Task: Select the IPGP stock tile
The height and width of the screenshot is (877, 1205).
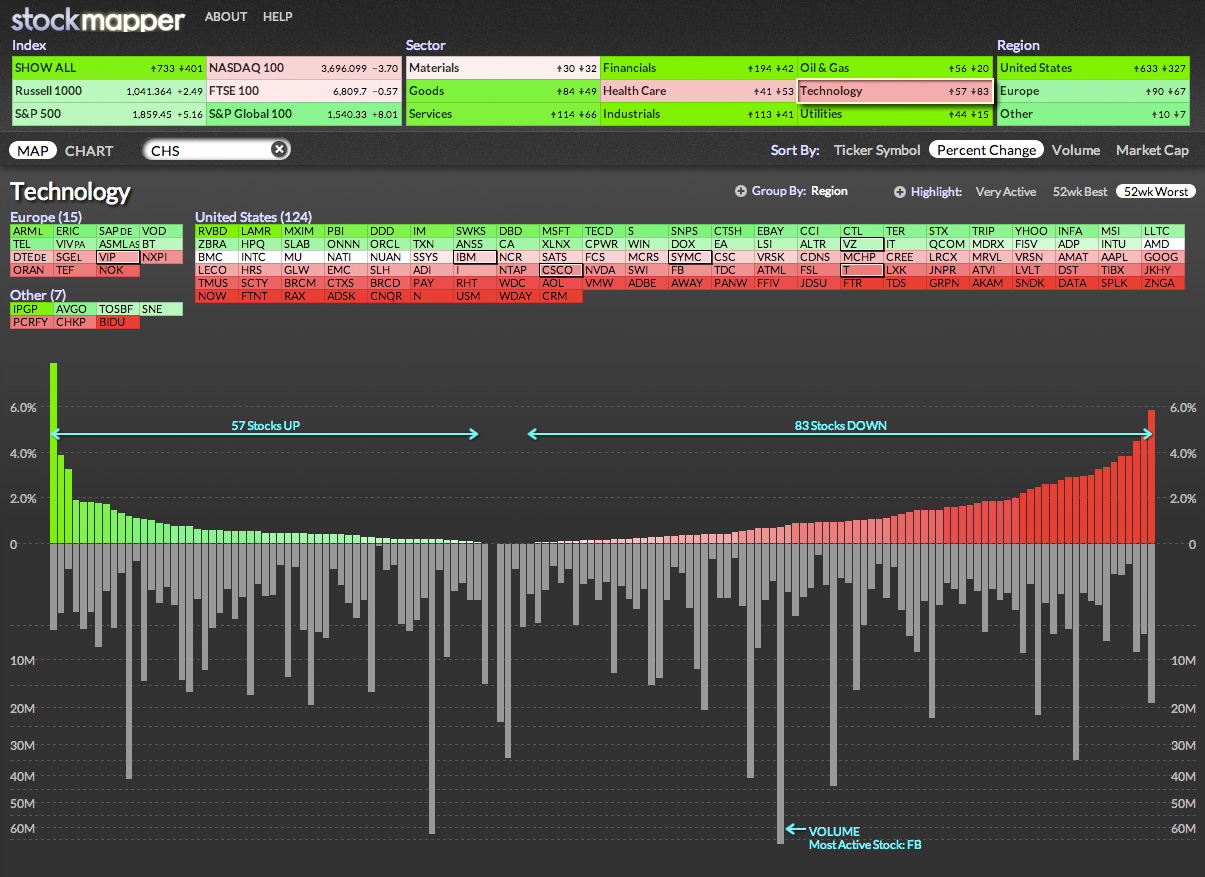Action: click(x=31, y=309)
